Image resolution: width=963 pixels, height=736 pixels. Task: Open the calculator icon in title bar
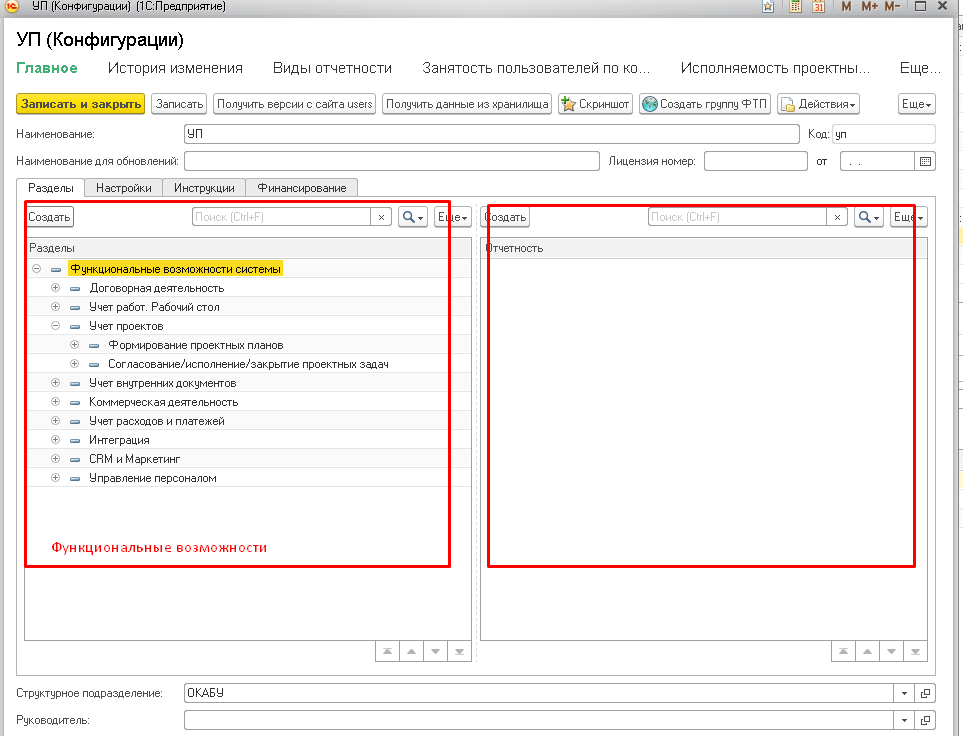(x=796, y=7)
